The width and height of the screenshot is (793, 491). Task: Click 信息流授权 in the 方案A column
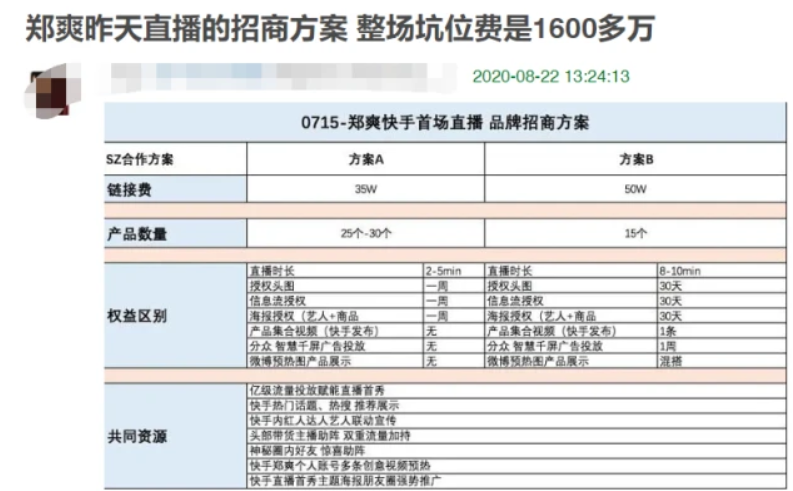335,301
